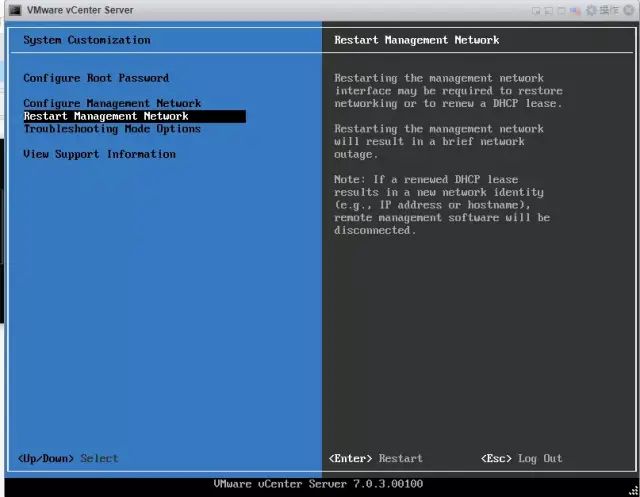Select Configure Management Network option
640x497 pixels.
112,103
